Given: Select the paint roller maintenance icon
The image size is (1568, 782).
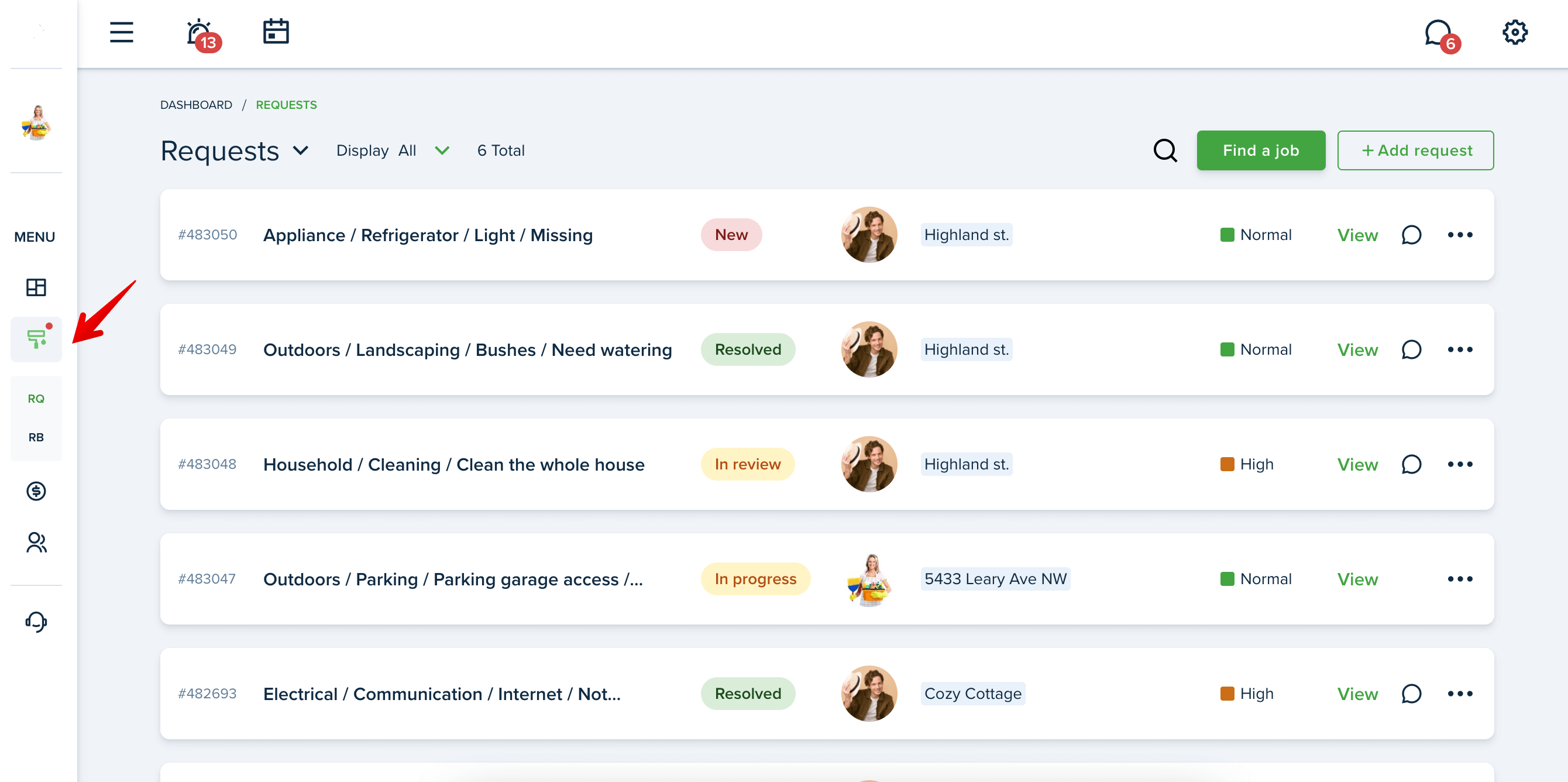Looking at the screenshot, I should point(36,339).
